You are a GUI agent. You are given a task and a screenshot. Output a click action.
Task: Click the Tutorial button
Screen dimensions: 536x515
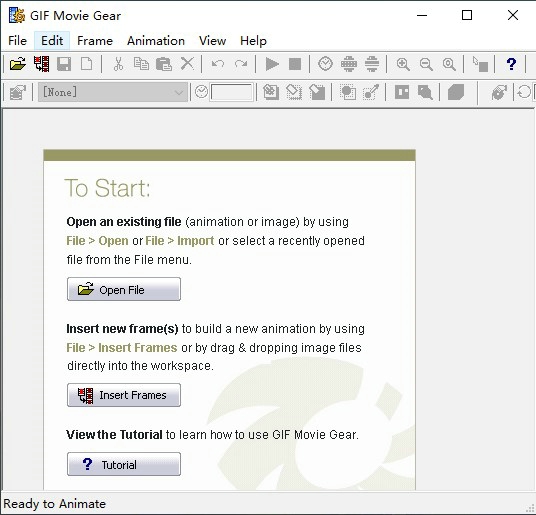tap(124, 464)
